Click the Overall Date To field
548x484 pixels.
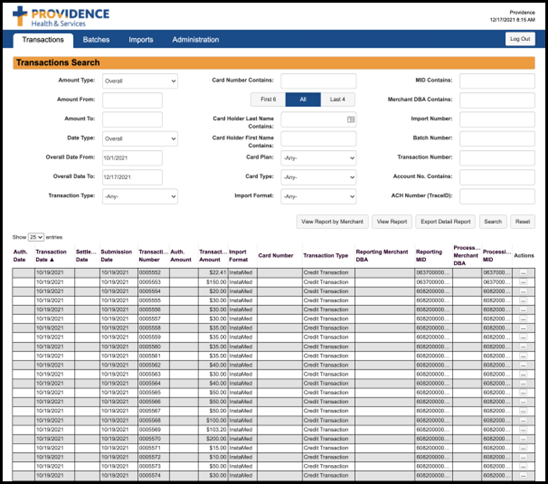(132, 177)
